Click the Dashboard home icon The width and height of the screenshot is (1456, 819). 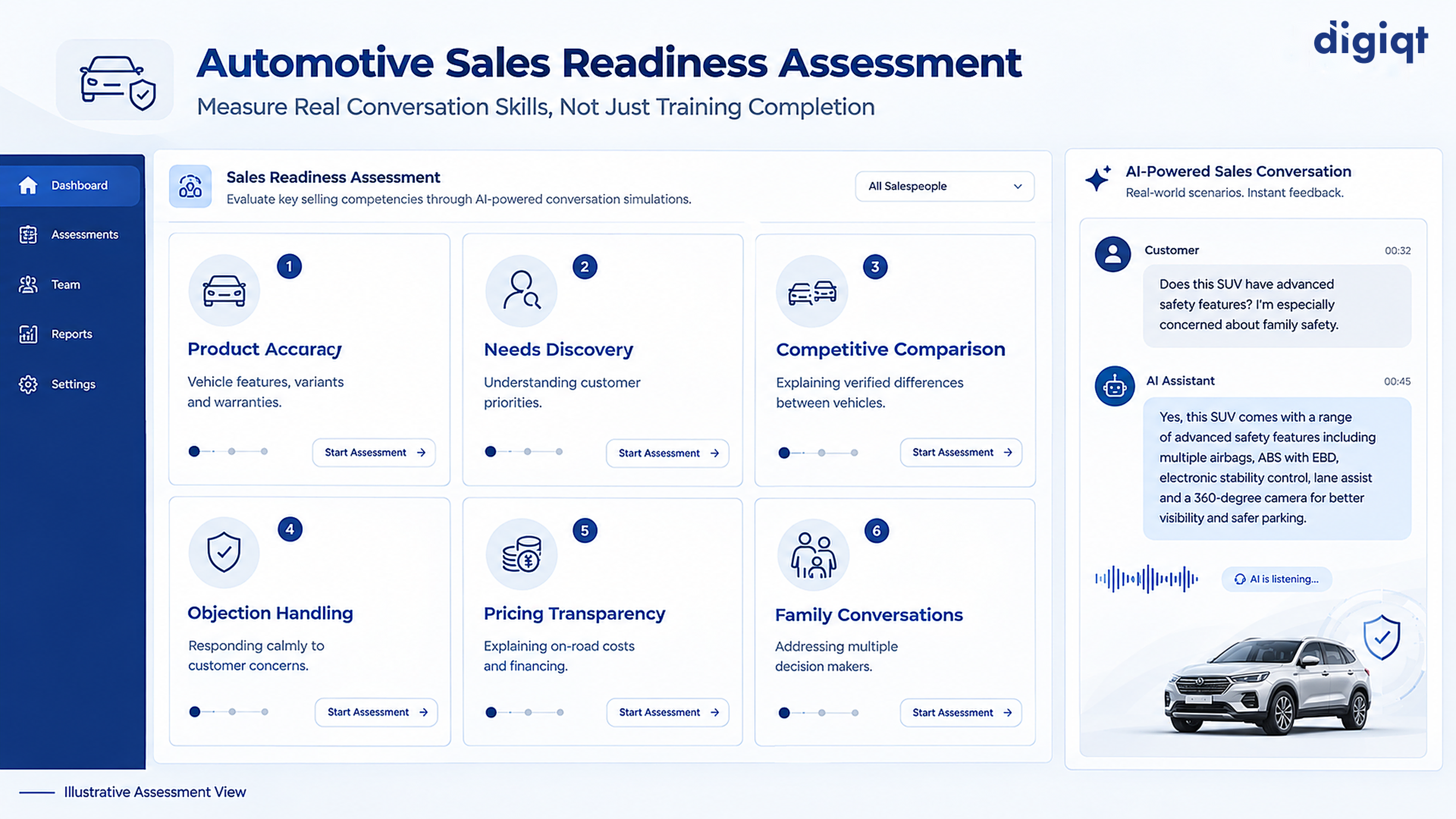pos(28,185)
